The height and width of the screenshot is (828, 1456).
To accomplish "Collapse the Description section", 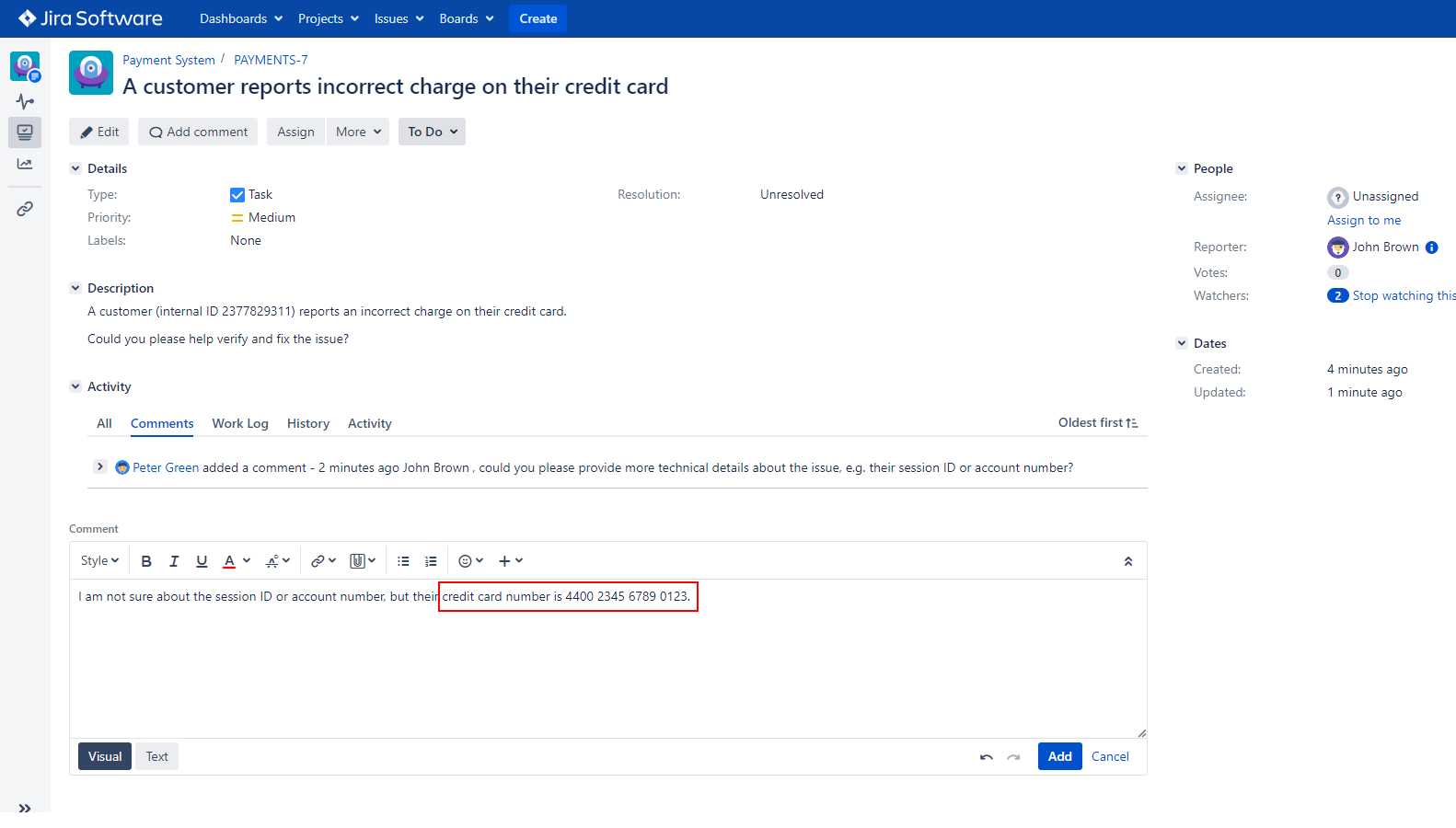I will tap(75, 288).
